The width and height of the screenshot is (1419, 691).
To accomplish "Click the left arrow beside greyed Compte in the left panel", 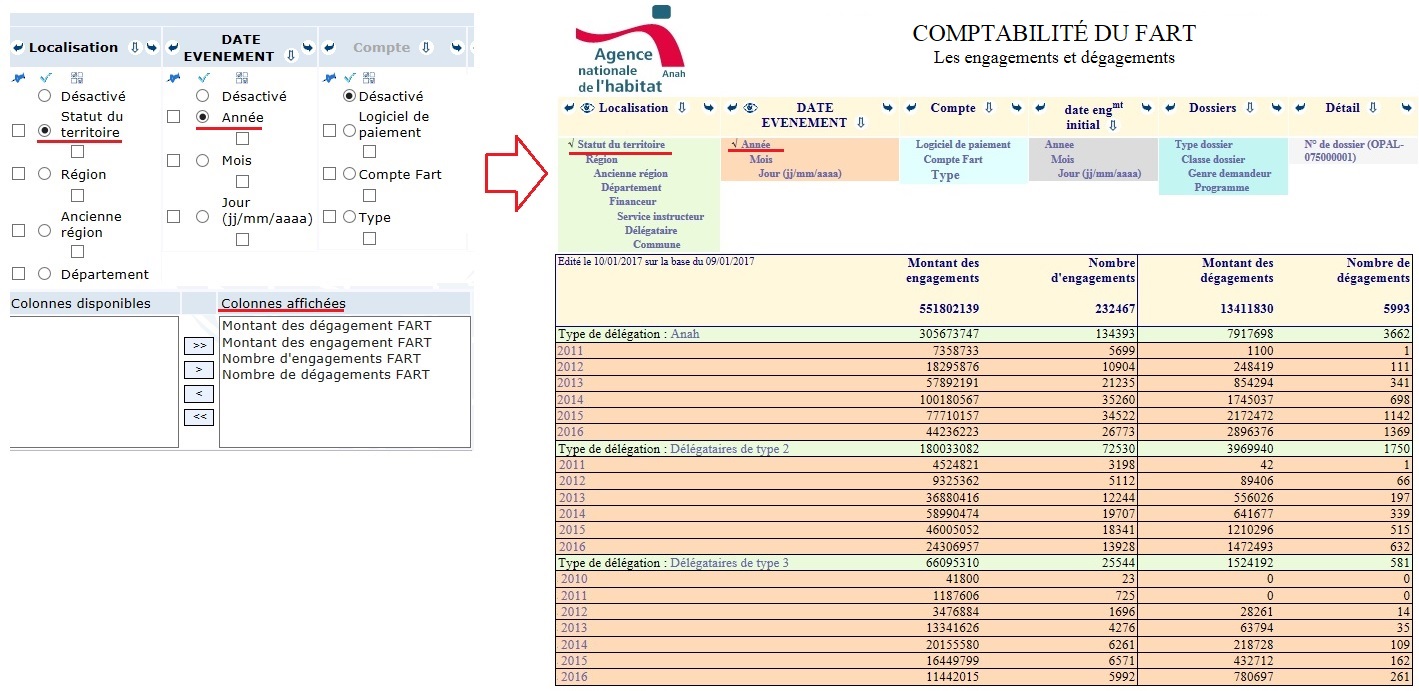I will 330,47.
